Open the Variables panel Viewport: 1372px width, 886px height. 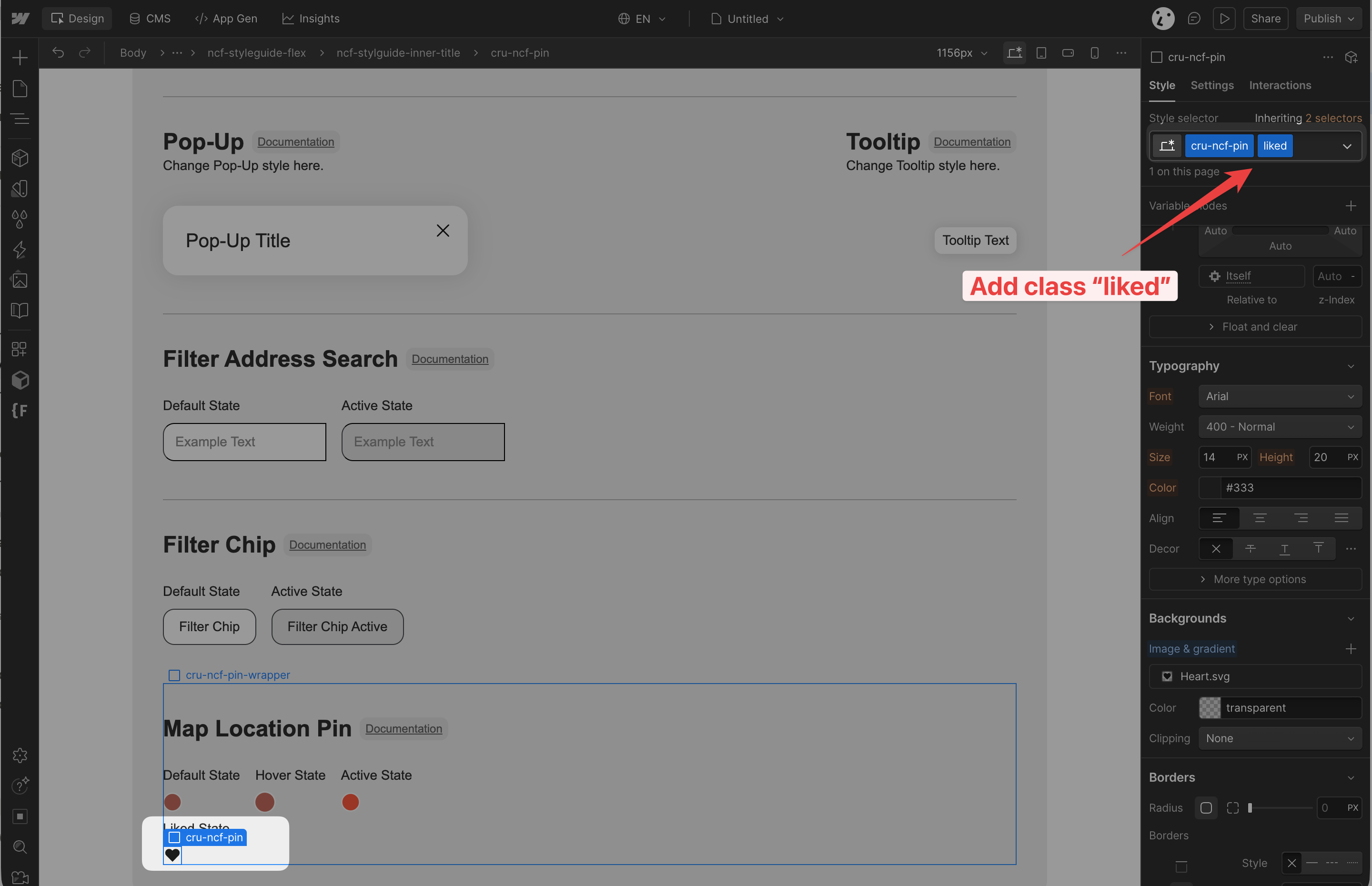coord(20,188)
